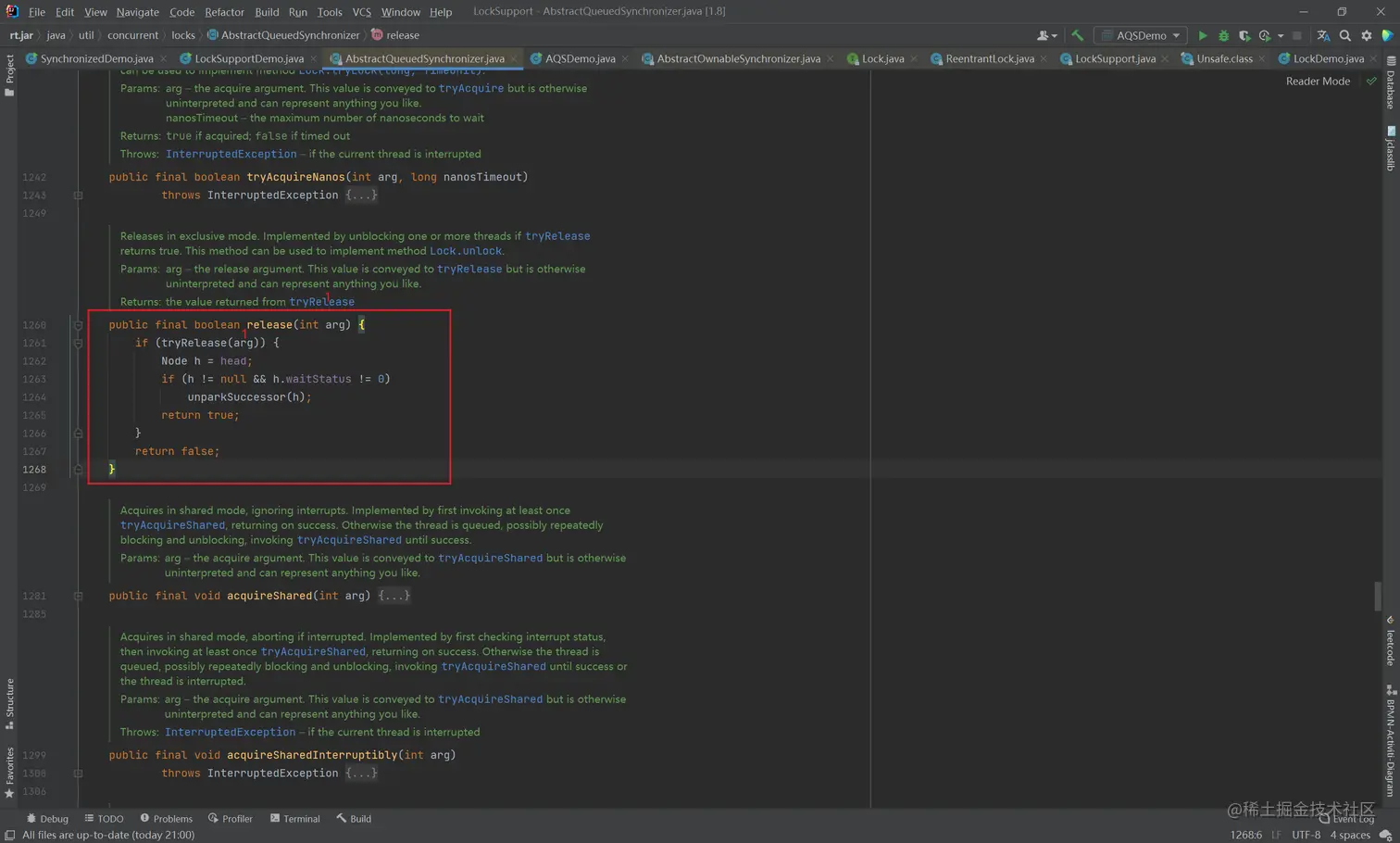
Task: Open the BPMN-Activiti-Diagram sidebar panel
Action: (1391, 741)
